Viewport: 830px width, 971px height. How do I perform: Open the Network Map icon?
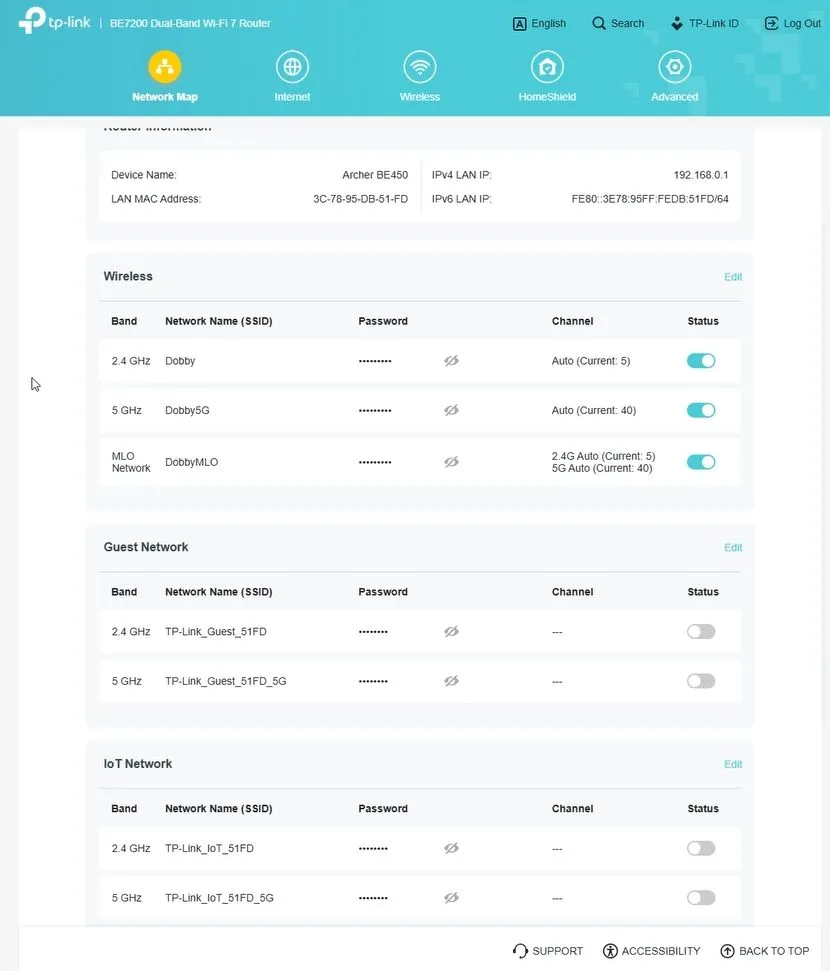click(x=165, y=68)
